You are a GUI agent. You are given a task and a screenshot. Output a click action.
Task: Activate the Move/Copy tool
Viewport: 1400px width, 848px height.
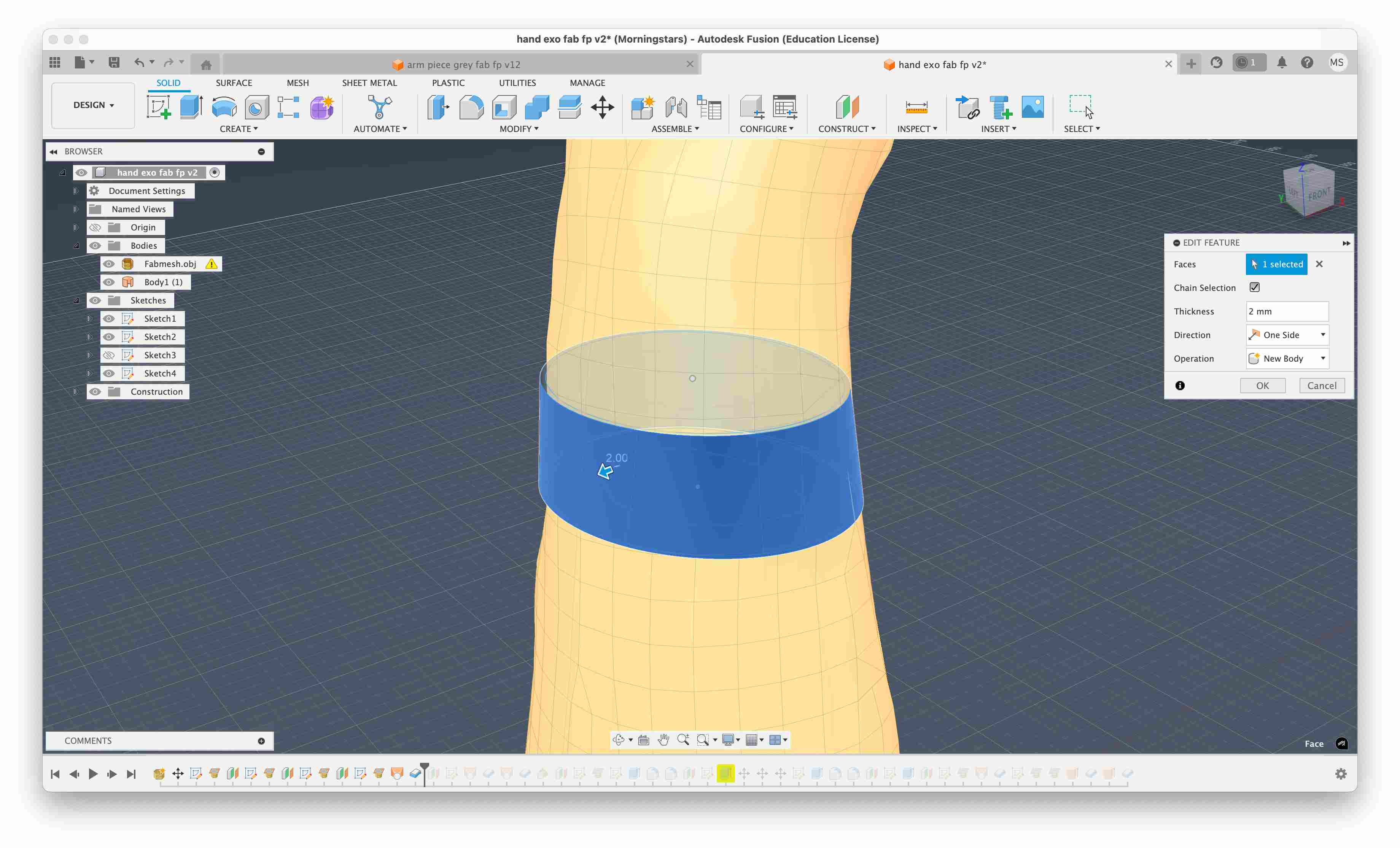click(x=602, y=107)
